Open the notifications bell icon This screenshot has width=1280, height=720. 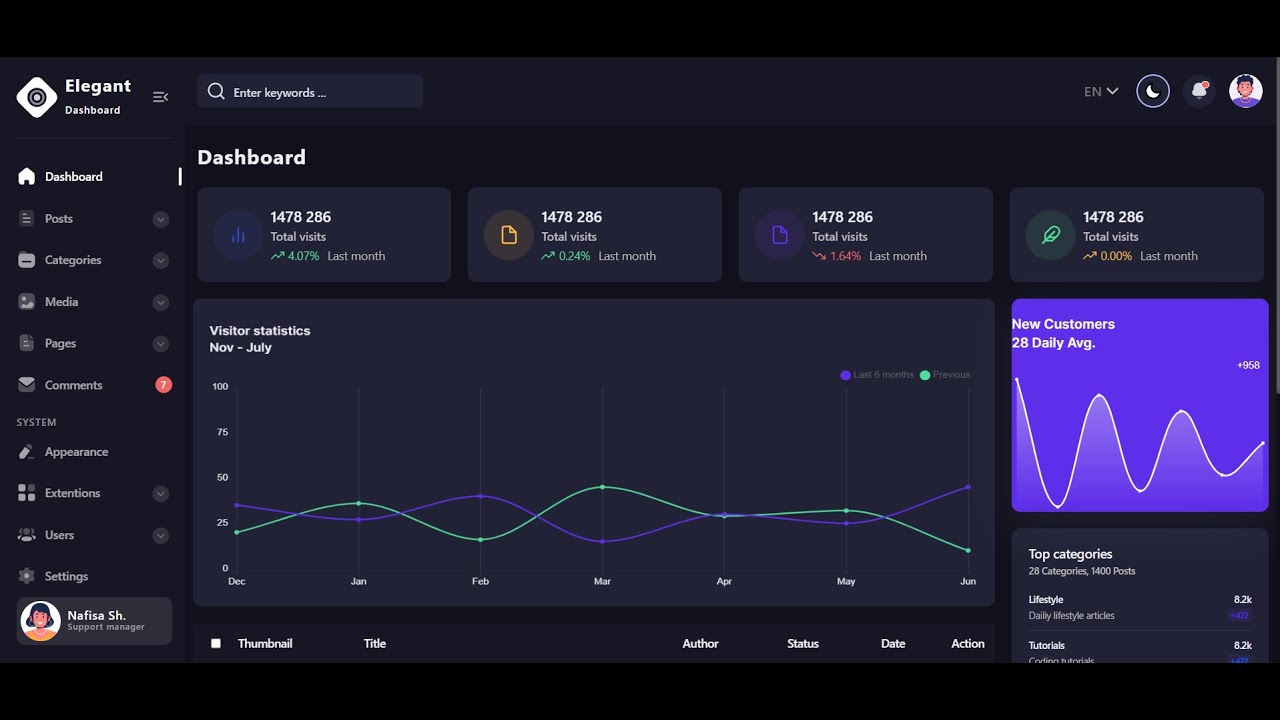click(1199, 91)
